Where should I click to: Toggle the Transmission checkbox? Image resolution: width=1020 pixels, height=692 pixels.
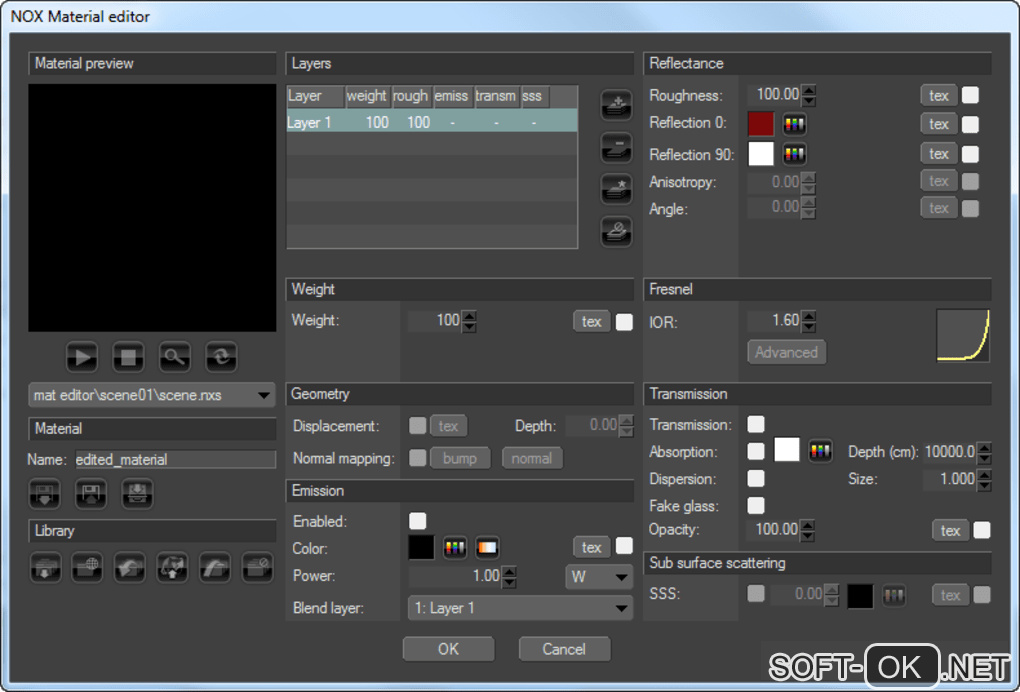tap(757, 425)
